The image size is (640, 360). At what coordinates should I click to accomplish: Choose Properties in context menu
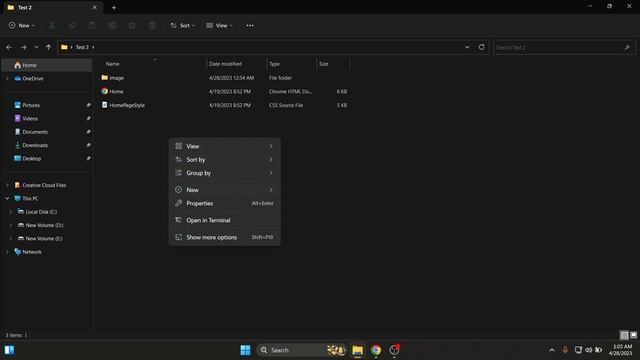(224, 203)
